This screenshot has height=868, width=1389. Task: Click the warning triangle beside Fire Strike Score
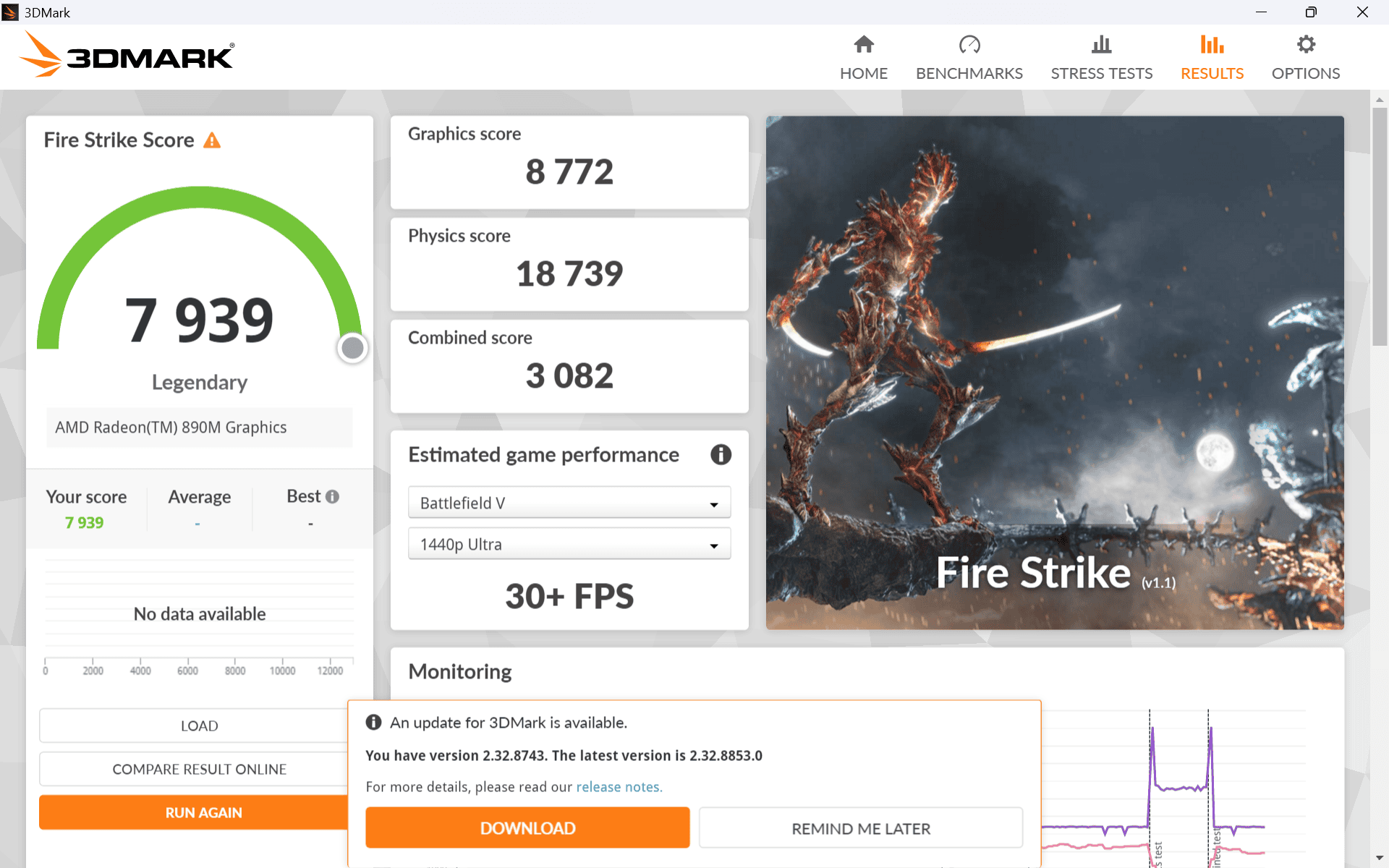coord(211,140)
